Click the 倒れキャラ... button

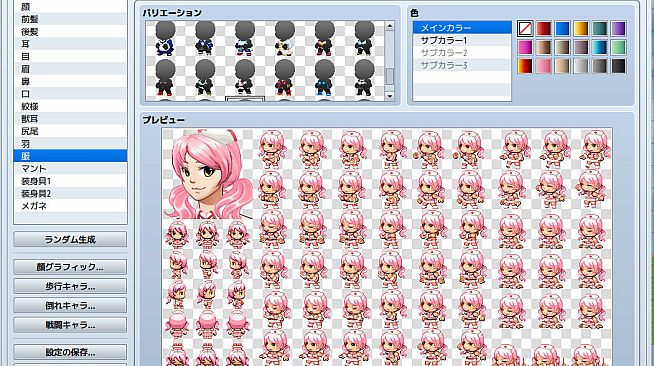click(x=70, y=306)
